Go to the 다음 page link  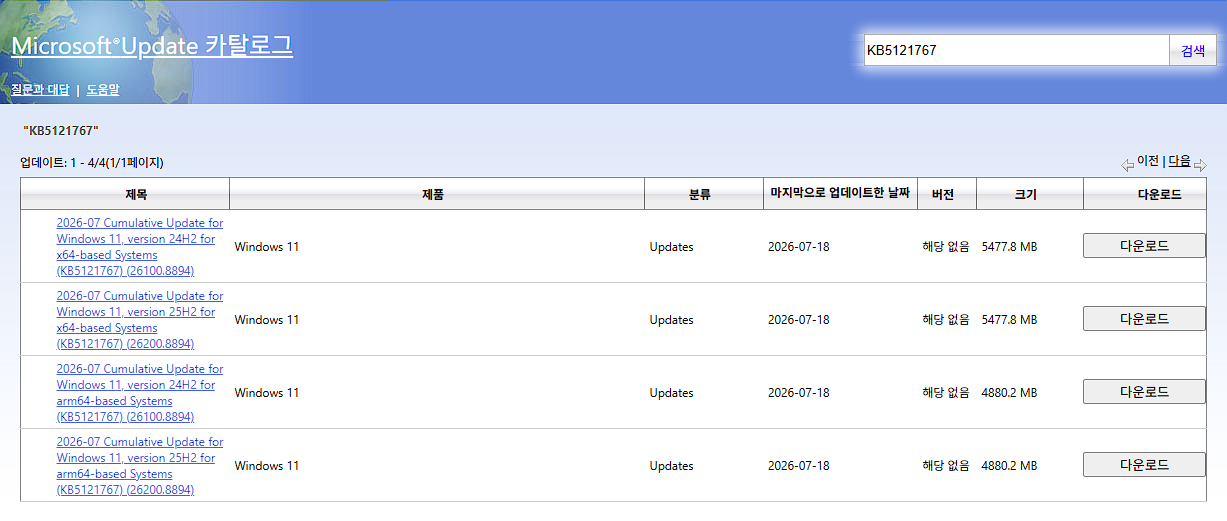click(x=1180, y=161)
